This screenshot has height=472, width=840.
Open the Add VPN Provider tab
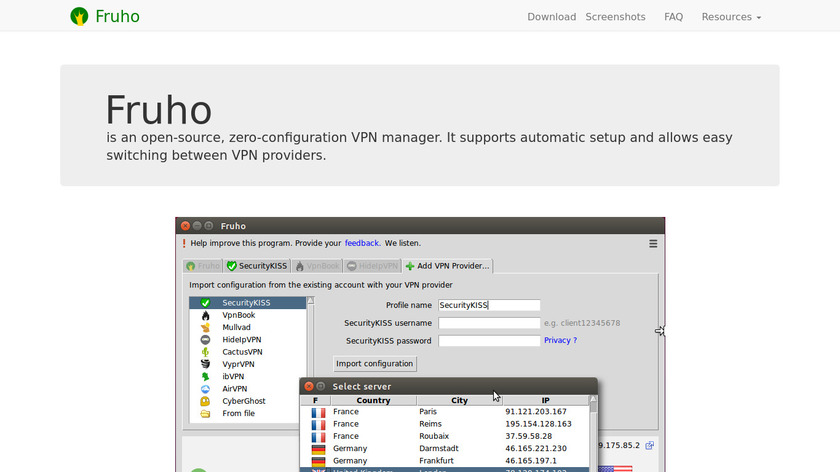(x=447, y=266)
